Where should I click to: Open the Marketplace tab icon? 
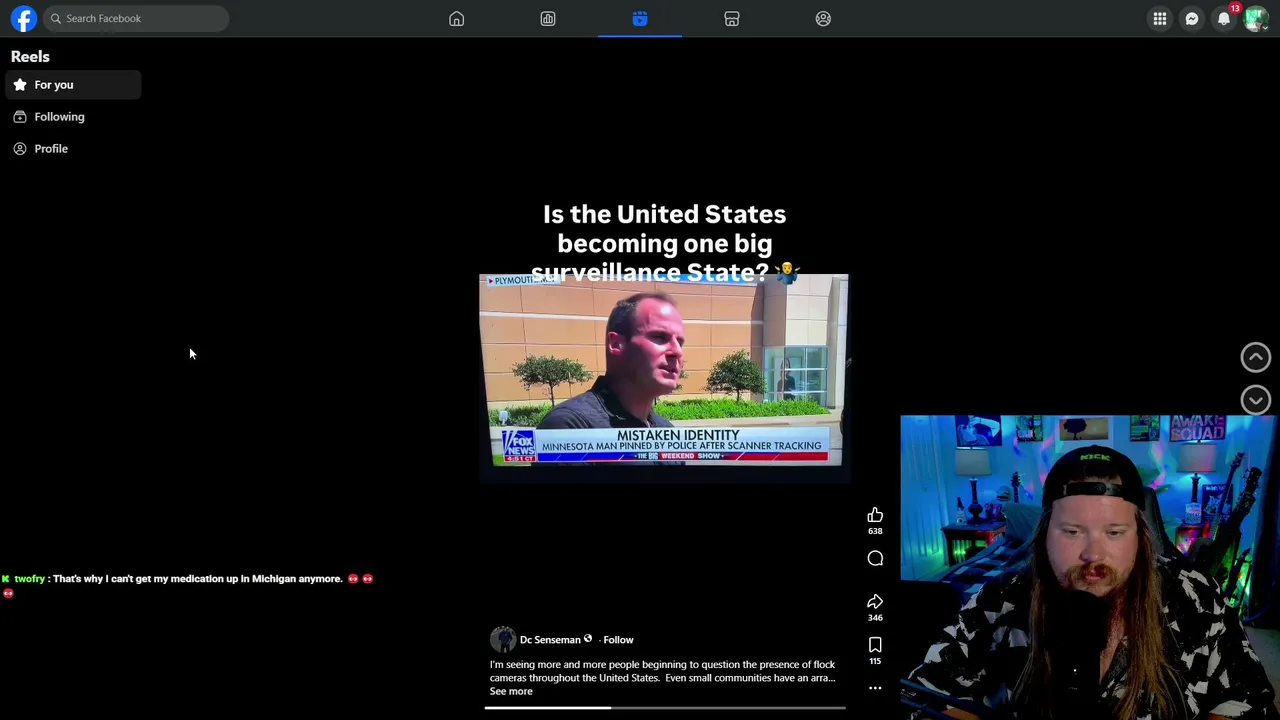732,18
